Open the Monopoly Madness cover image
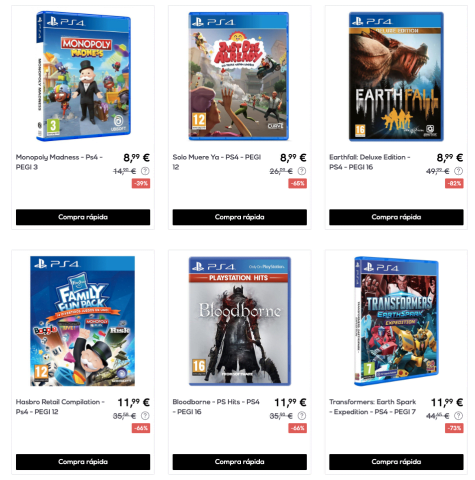Image resolution: width=475 pixels, height=480 pixels. click(x=83, y=76)
